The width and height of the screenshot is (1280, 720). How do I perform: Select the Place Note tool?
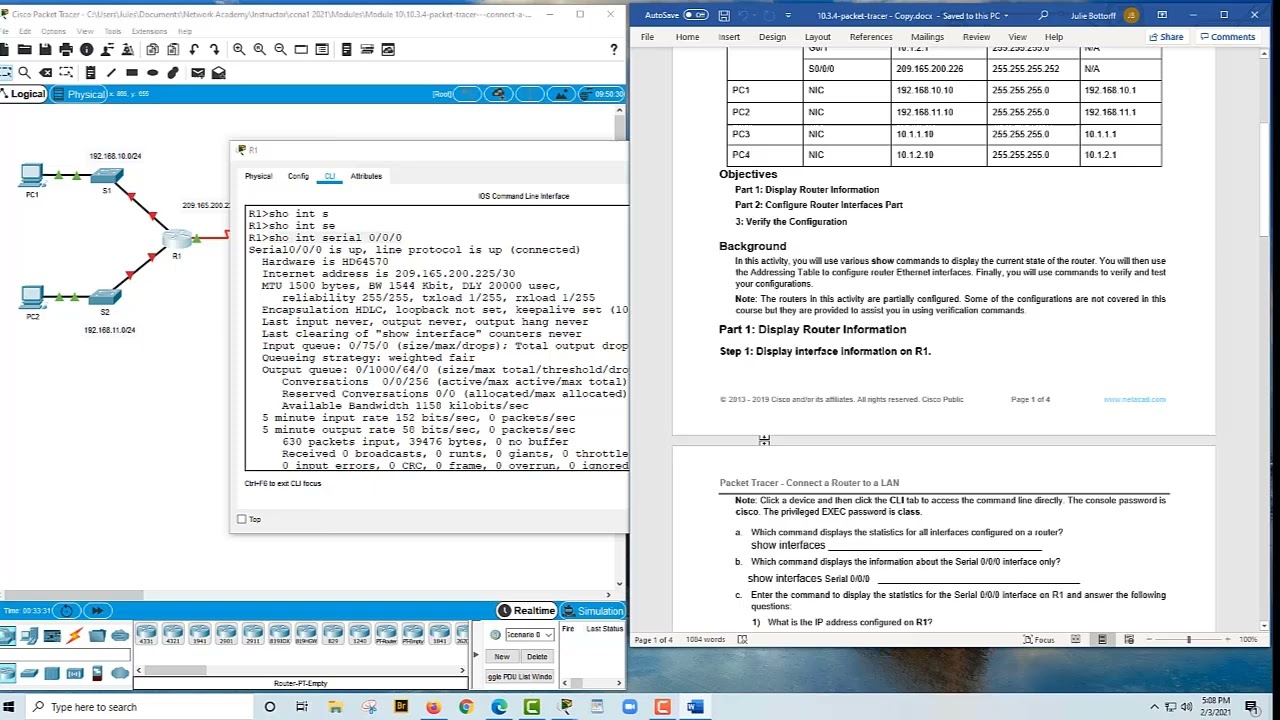[x=90, y=72]
